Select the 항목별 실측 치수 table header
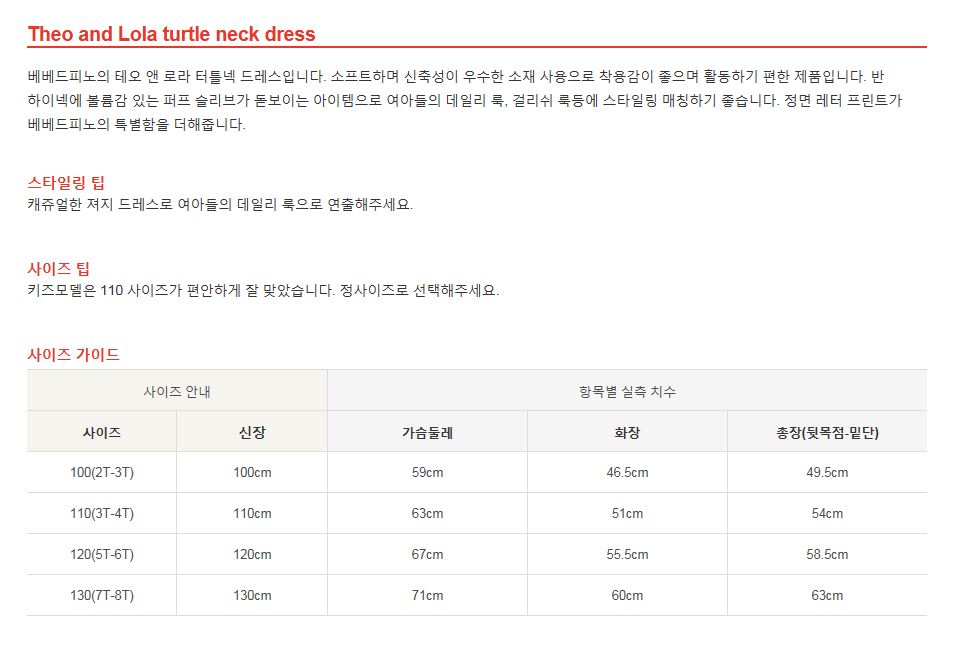The image size is (961, 651). pos(627,391)
